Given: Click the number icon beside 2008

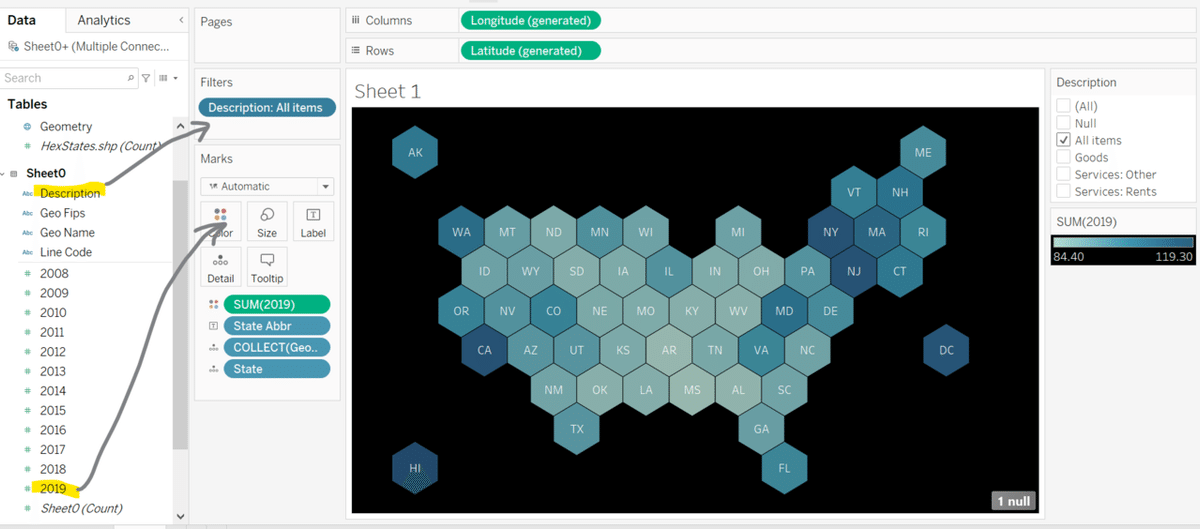Looking at the screenshot, I should point(27,274).
